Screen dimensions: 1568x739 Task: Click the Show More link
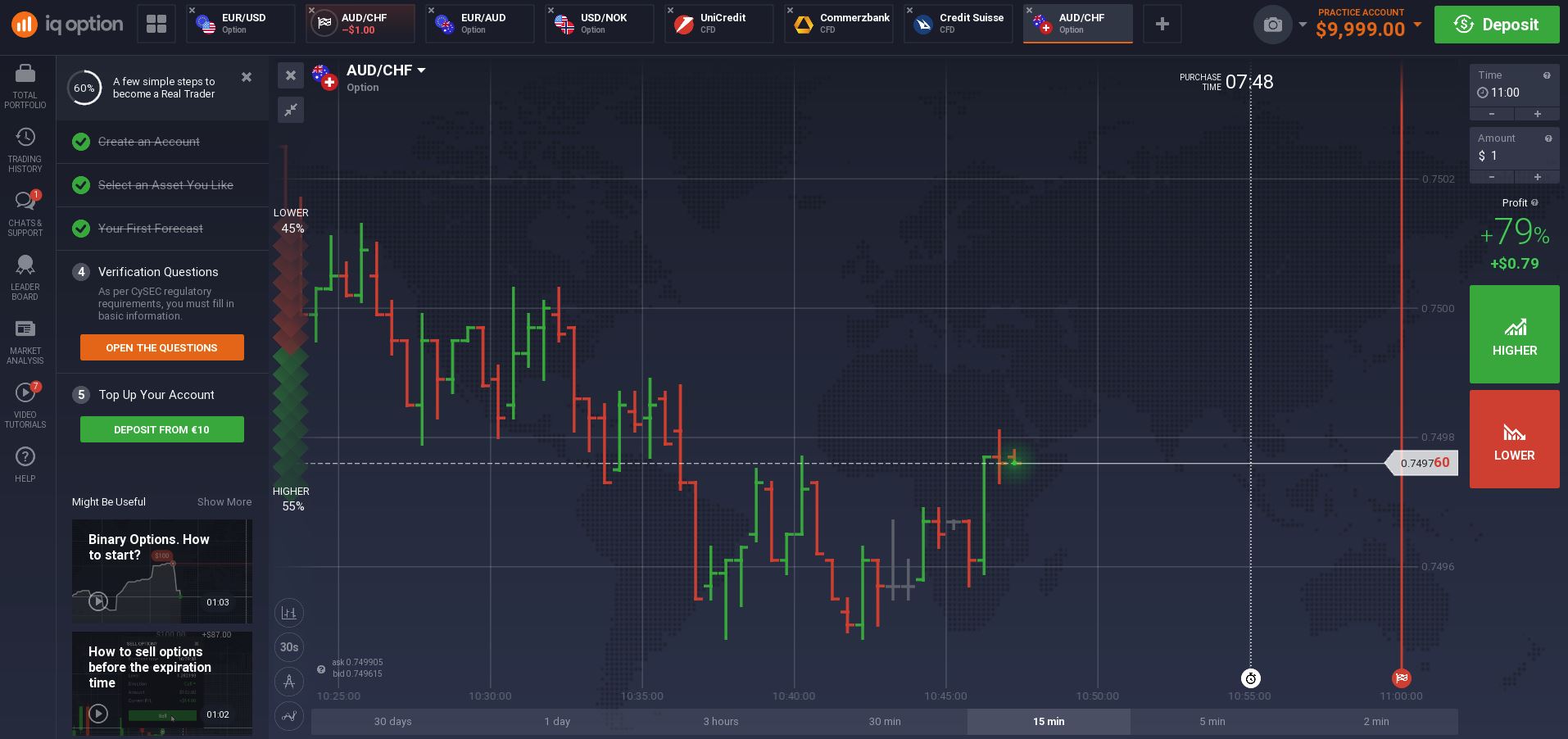click(x=224, y=501)
